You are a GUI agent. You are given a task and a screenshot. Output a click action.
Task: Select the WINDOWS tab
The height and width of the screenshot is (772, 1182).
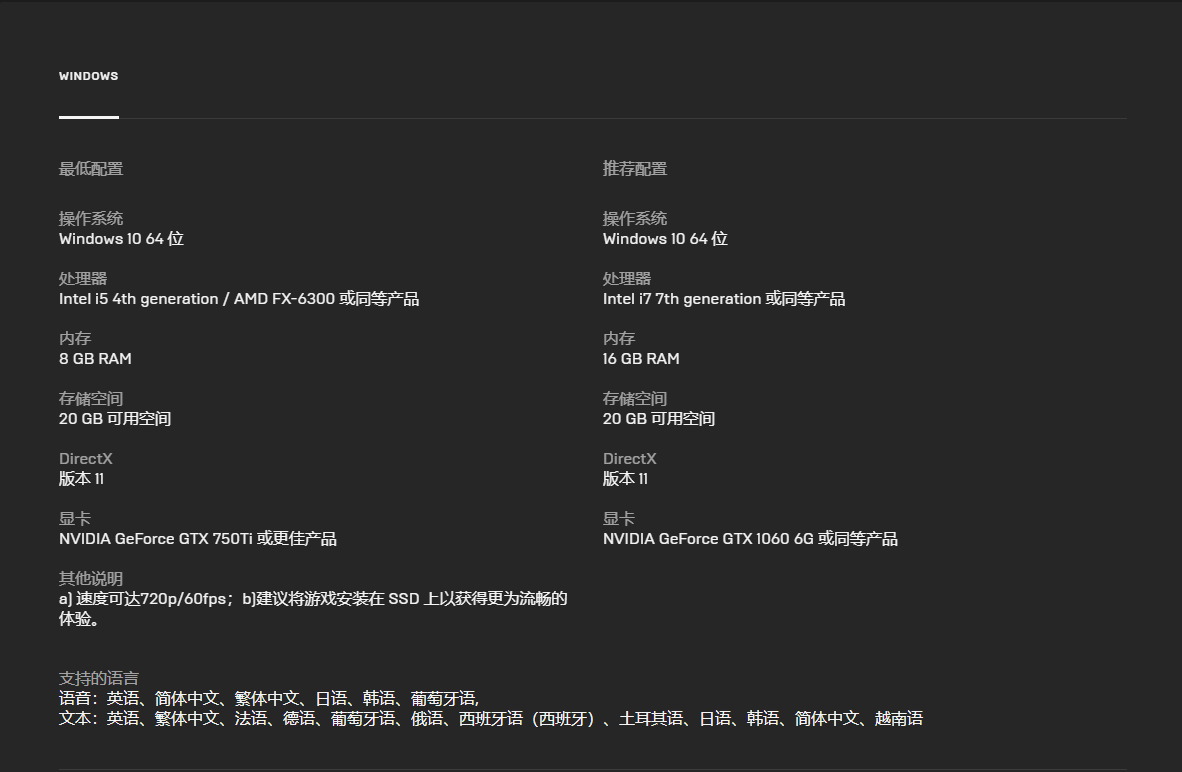point(88,76)
